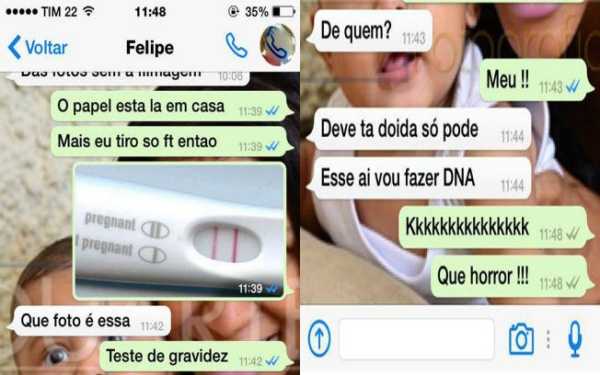Focus the message text input field
The image size is (600, 375).
click(417, 339)
